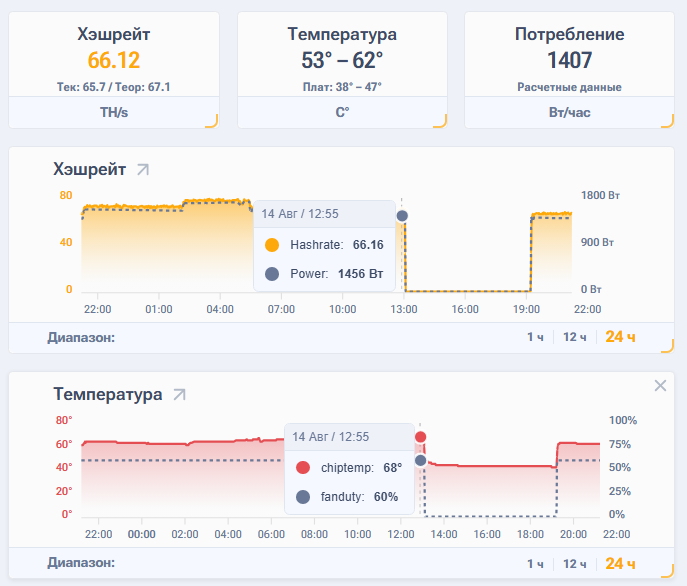The image size is (687, 586).
Task: Select 24 ч range in Температура chart
Action: [620, 563]
